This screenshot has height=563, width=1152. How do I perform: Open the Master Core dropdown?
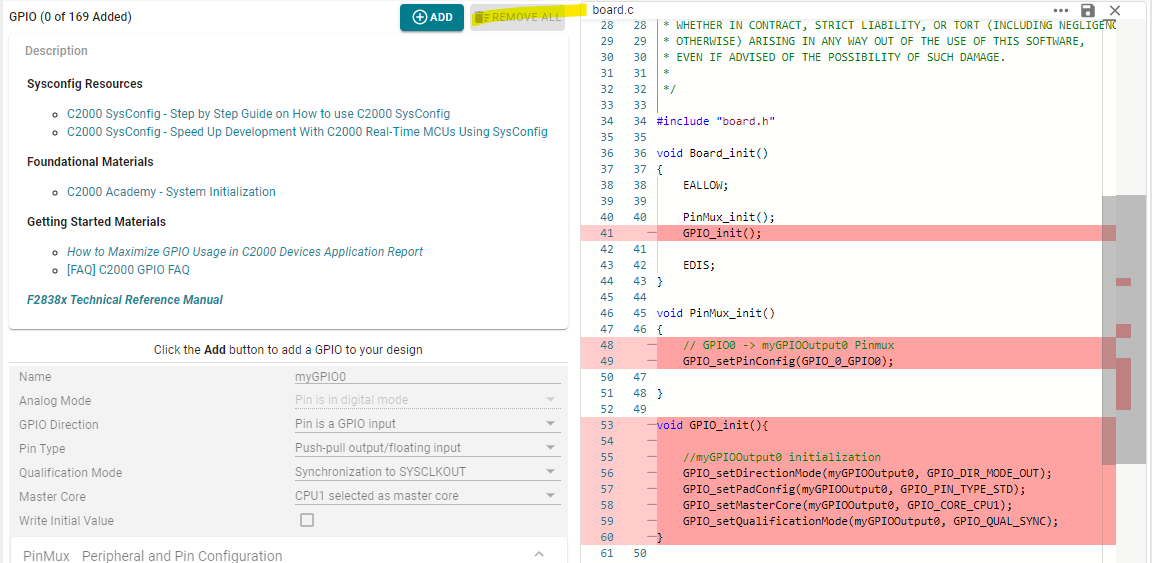428,496
